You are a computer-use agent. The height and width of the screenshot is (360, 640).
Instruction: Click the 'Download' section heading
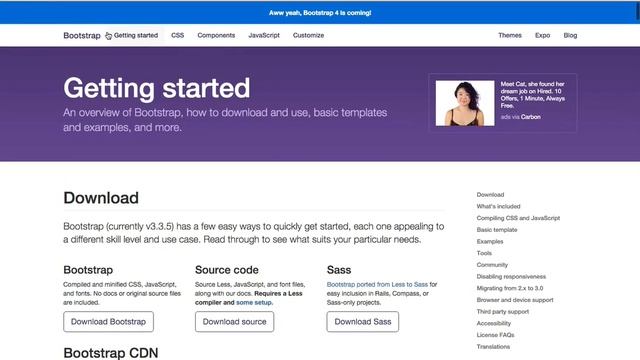pos(101,198)
